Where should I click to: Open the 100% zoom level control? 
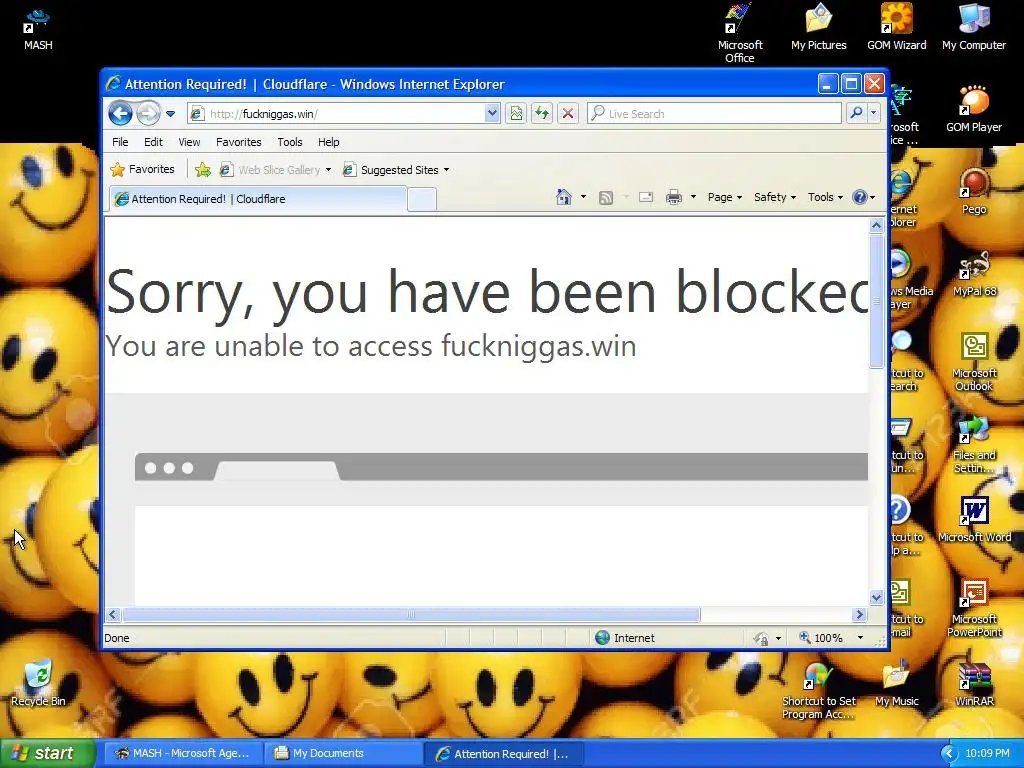click(822, 638)
